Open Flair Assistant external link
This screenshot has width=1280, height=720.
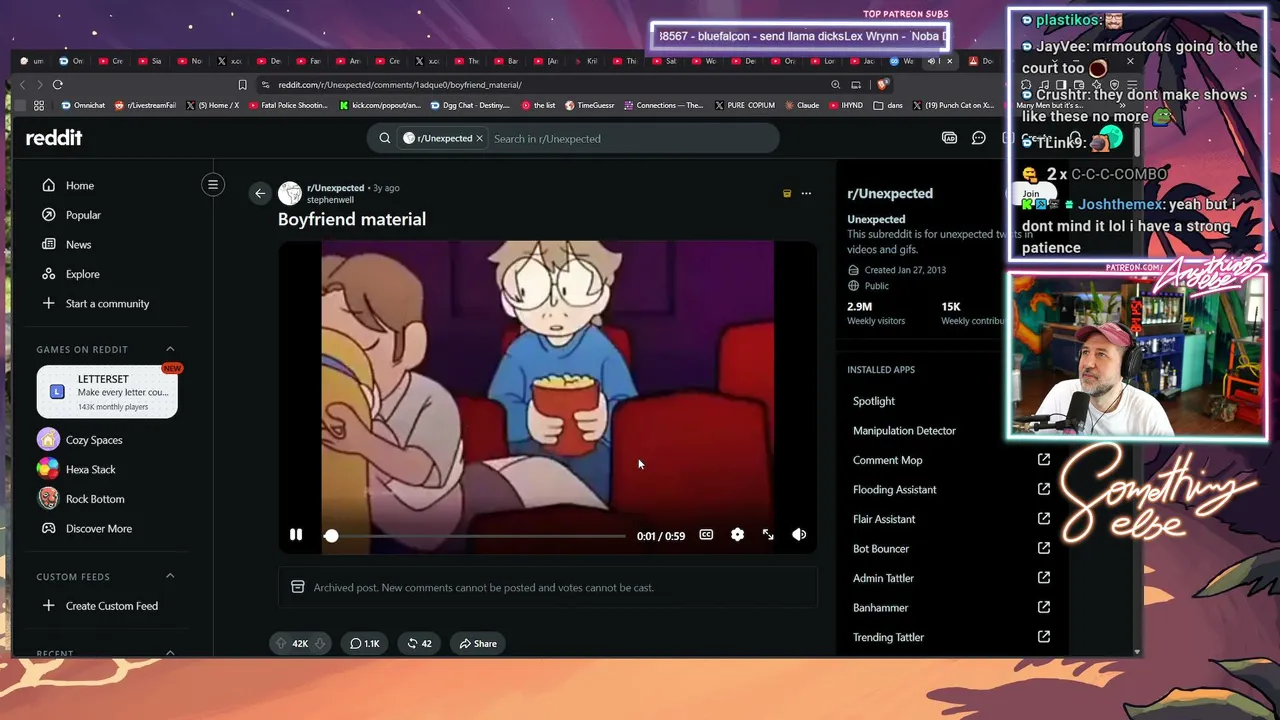[x=1044, y=519]
